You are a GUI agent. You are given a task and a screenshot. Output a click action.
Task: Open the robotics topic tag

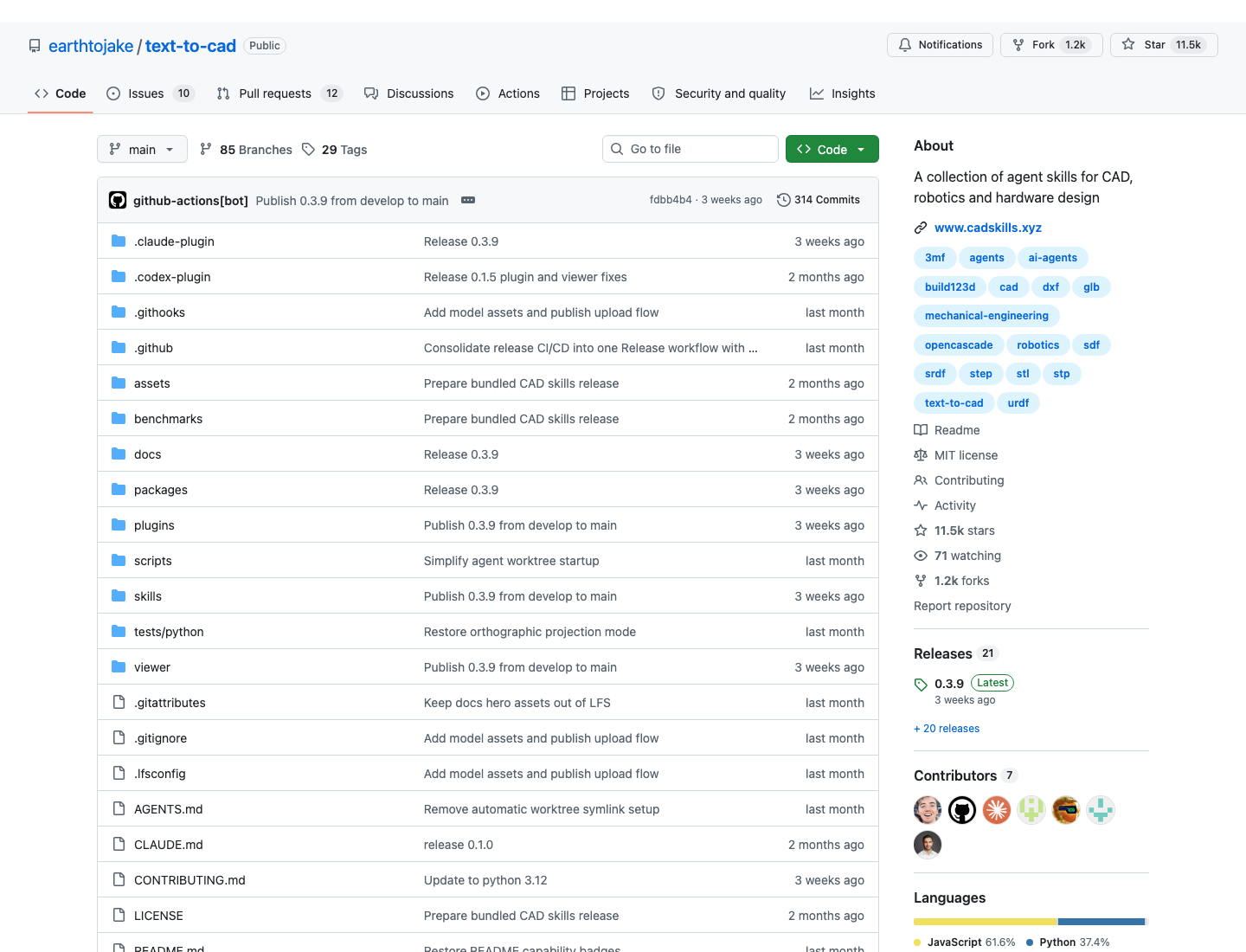(x=1038, y=345)
